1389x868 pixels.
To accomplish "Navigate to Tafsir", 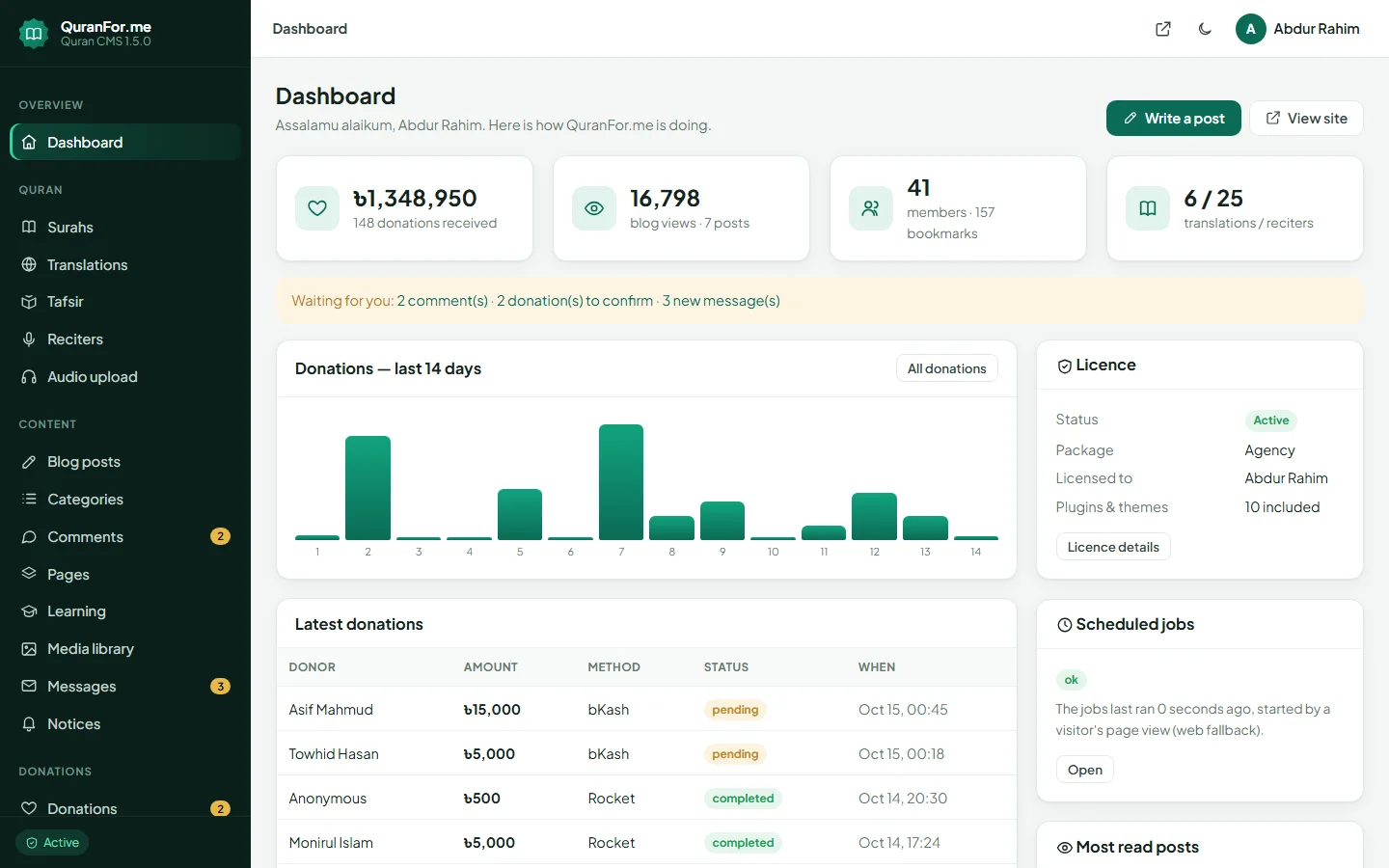I will point(125,302).
